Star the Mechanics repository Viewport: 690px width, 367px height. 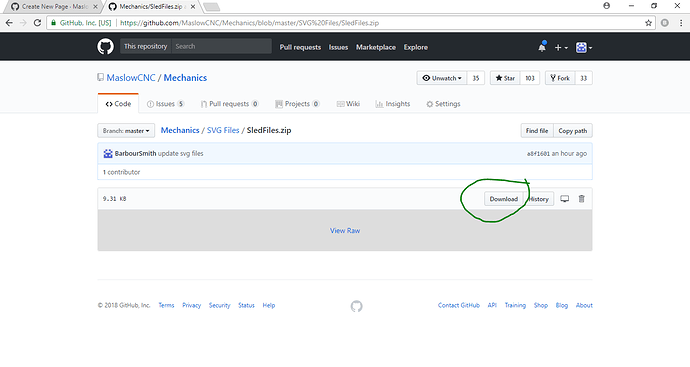point(505,78)
